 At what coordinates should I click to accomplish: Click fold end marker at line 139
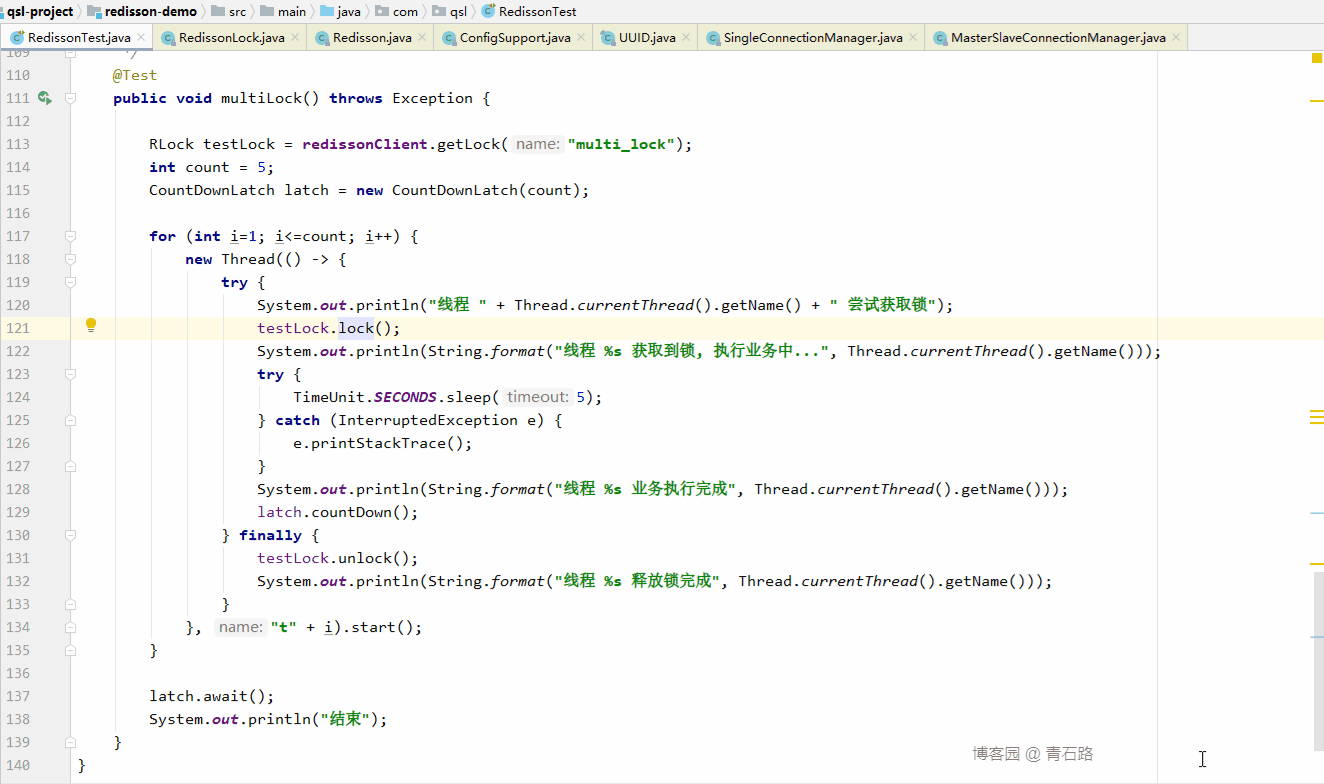(70, 742)
